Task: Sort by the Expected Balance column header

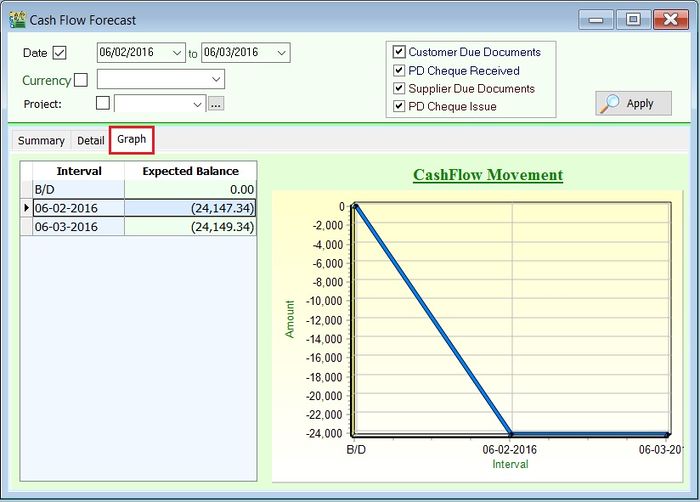Action: (x=190, y=171)
